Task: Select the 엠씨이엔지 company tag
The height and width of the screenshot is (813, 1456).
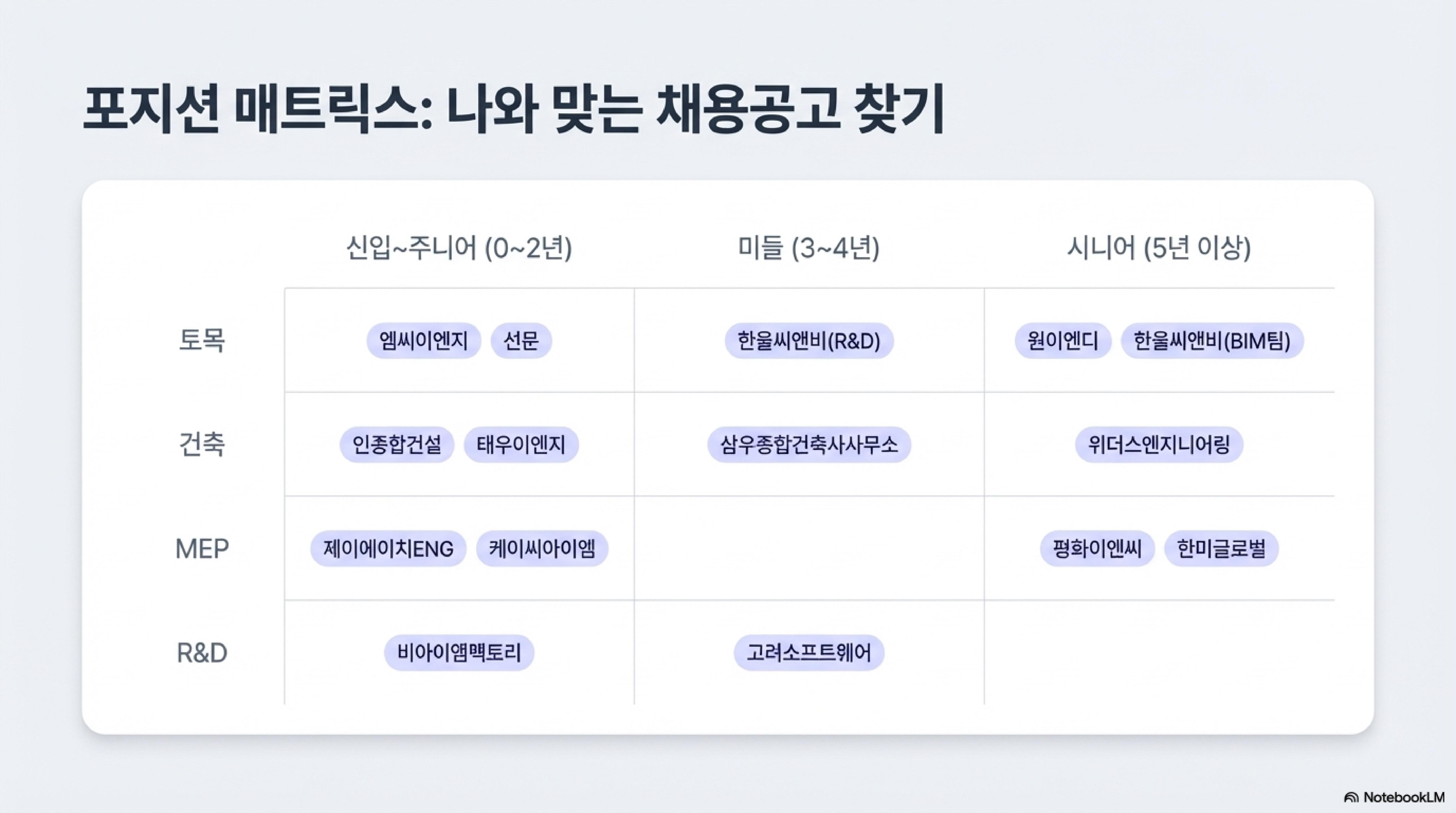Action: point(423,341)
